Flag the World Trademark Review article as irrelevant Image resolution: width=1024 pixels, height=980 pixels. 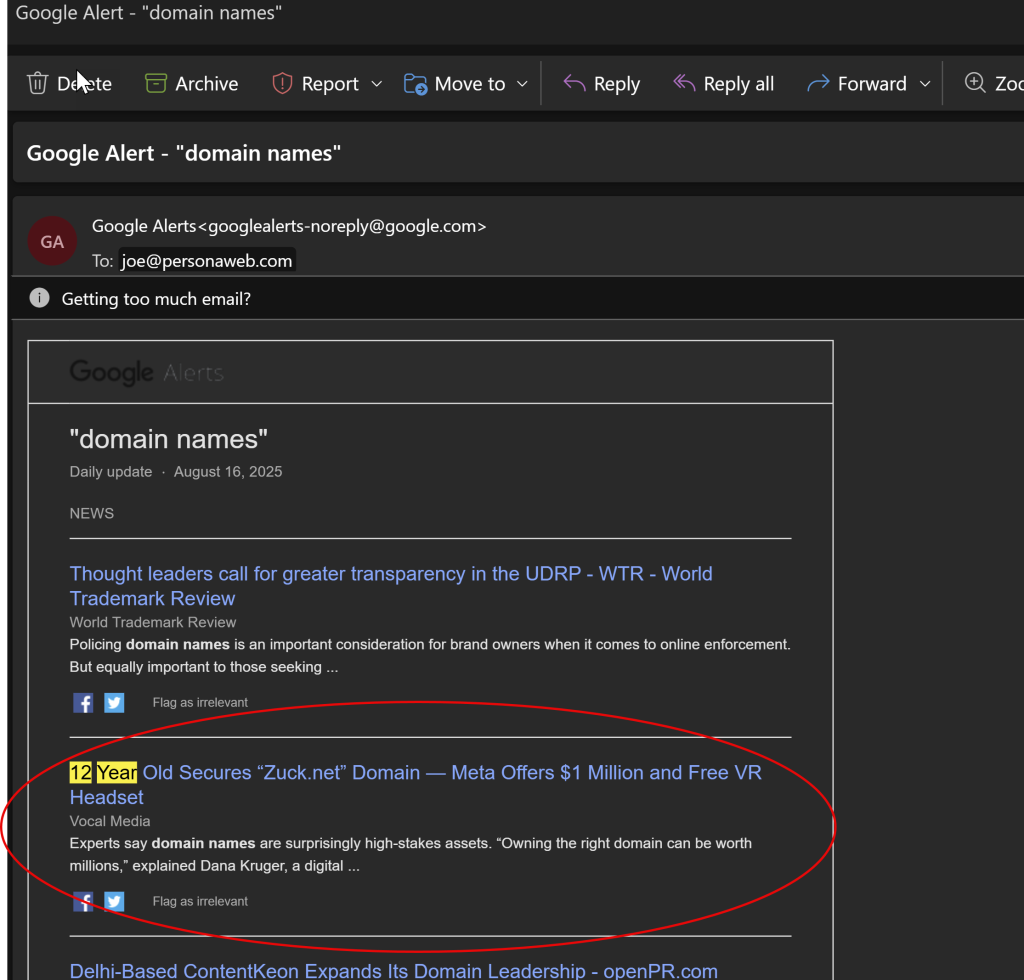click(200, 703)
